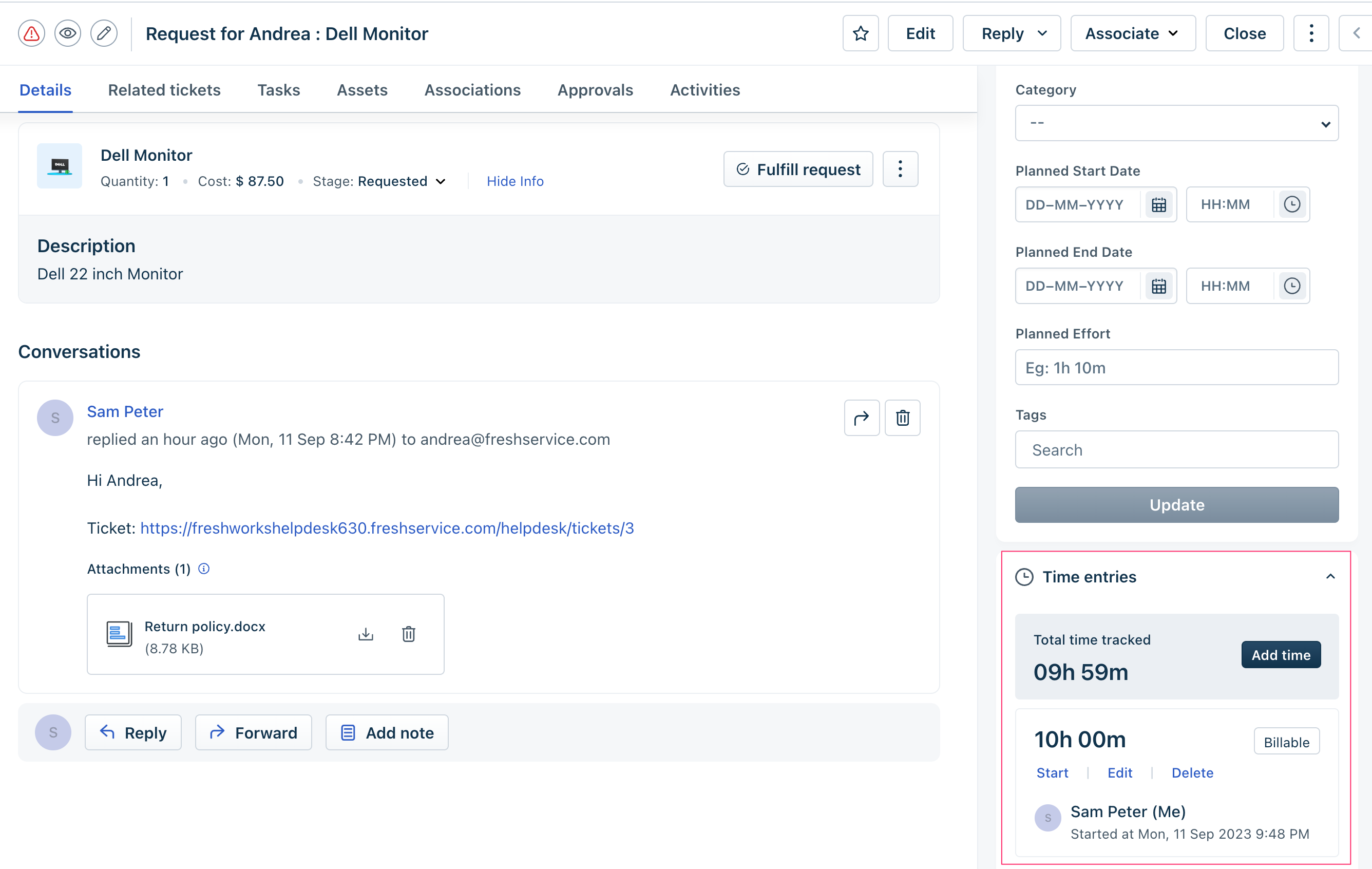1372x869 pixels.
Task: Click Reply button below conversation
Action: (x=134, y=733)
